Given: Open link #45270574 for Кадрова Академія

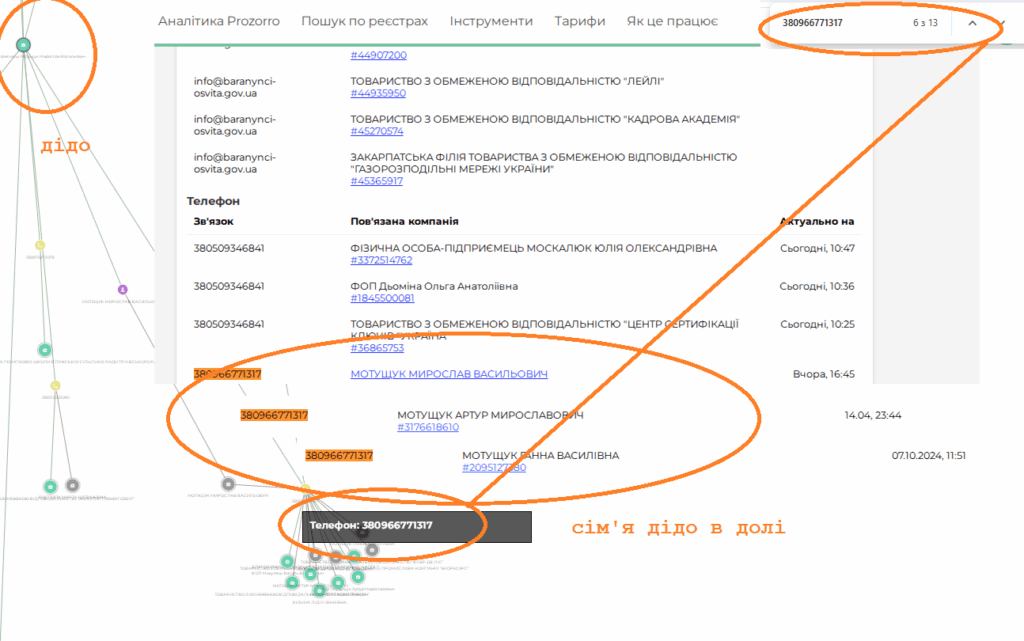Looking at the screenshot, I should [377, 131].
